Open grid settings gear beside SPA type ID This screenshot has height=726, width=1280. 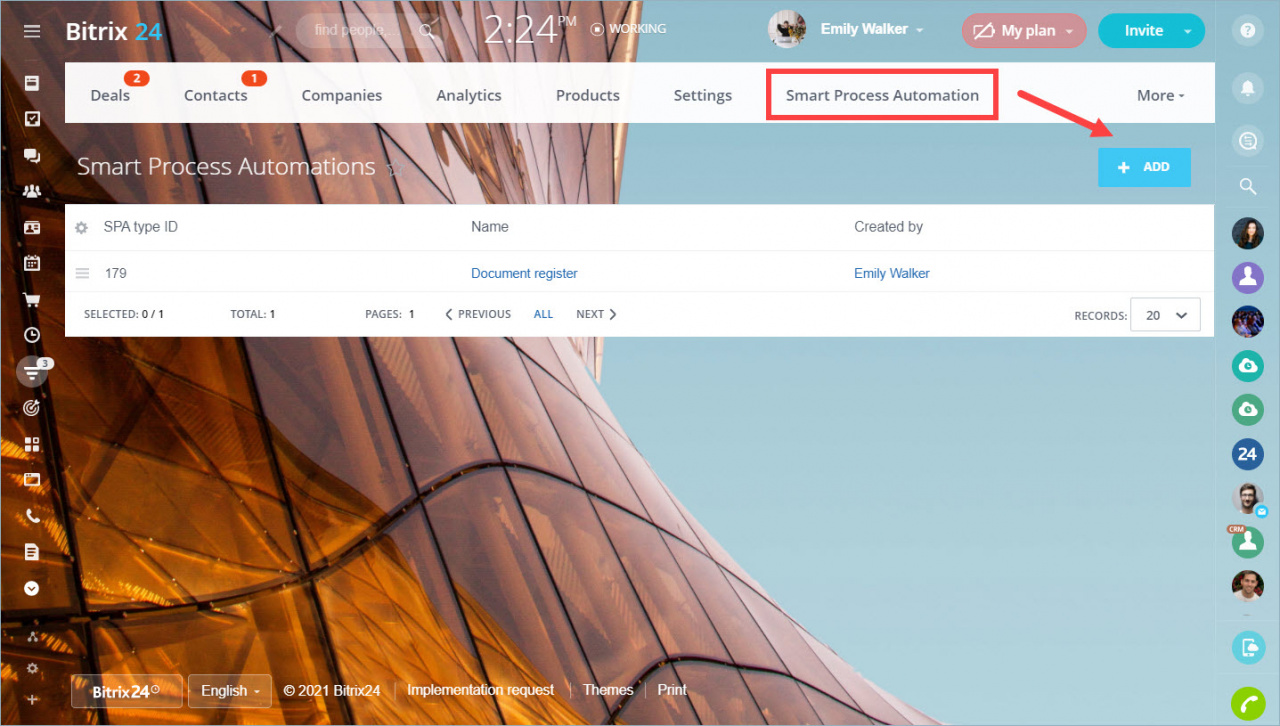(82, 228)
